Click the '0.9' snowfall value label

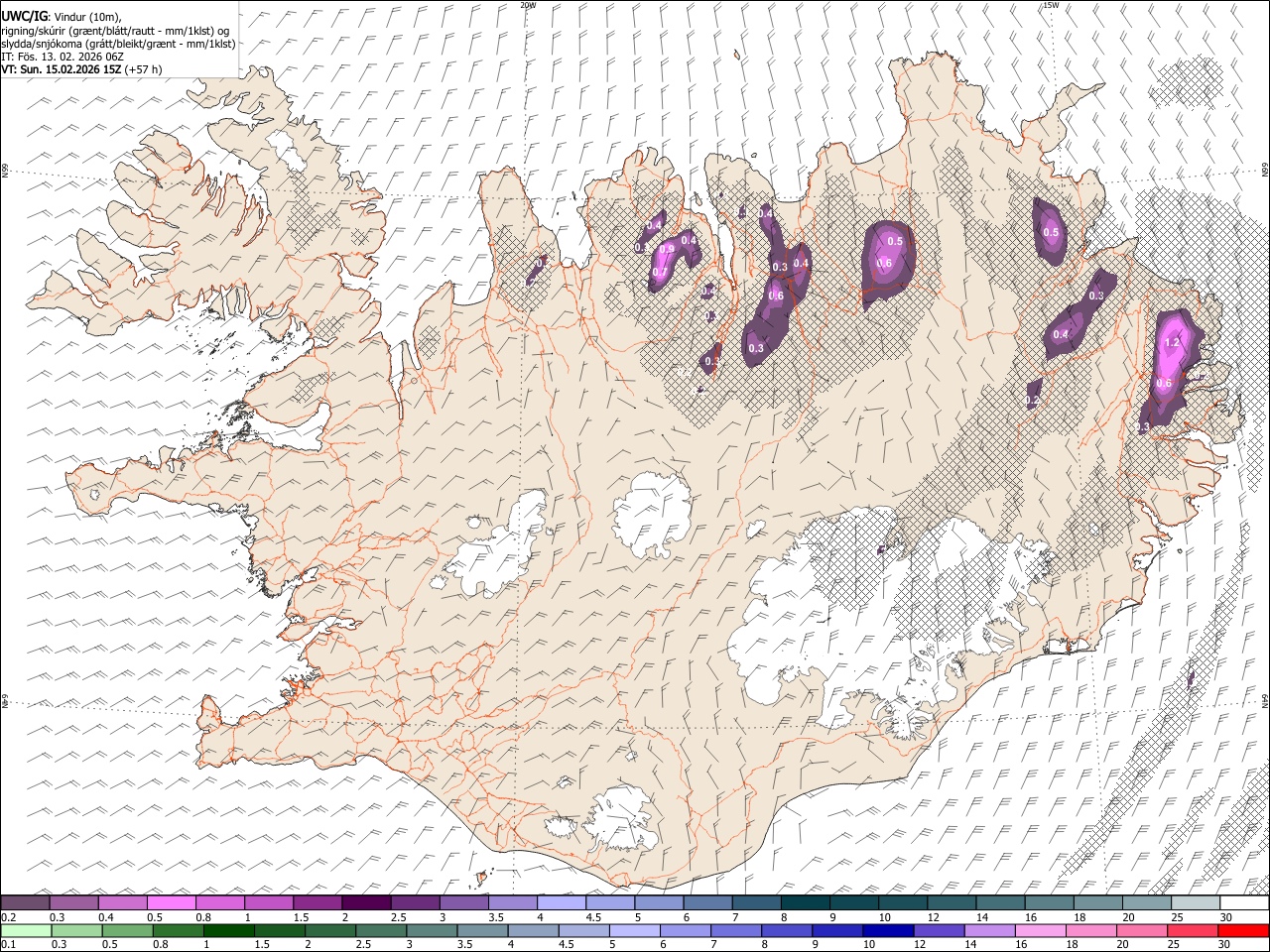667,249
